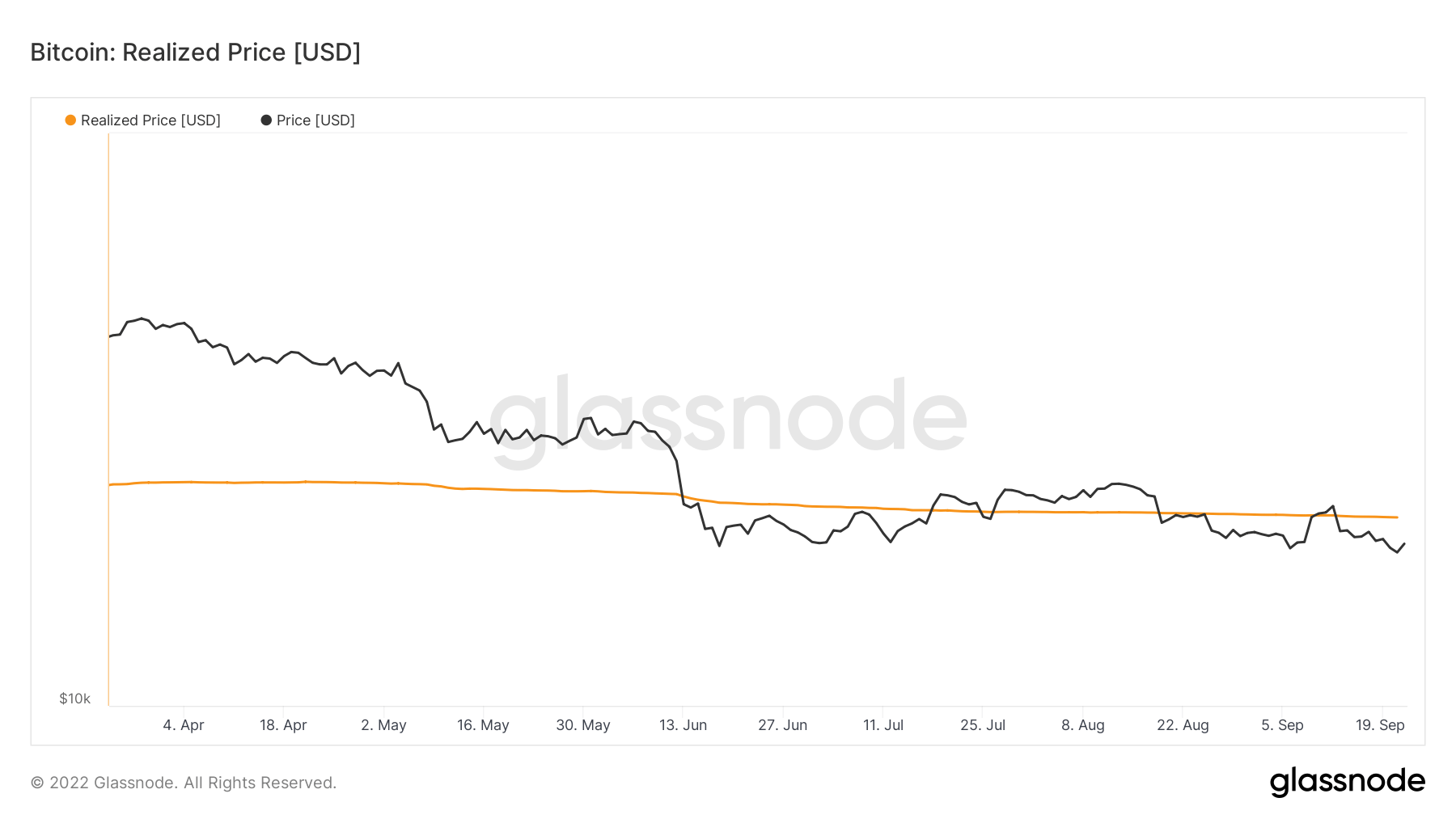
Task: Select the 8. Aug date label
Action: (1083, 725)
